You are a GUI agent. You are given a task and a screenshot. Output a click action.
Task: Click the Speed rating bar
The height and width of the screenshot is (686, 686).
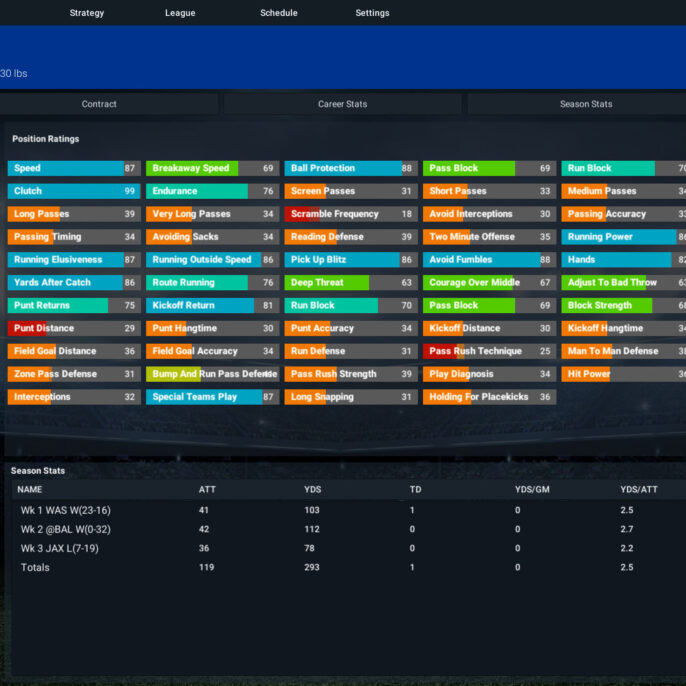pos(74,168)
